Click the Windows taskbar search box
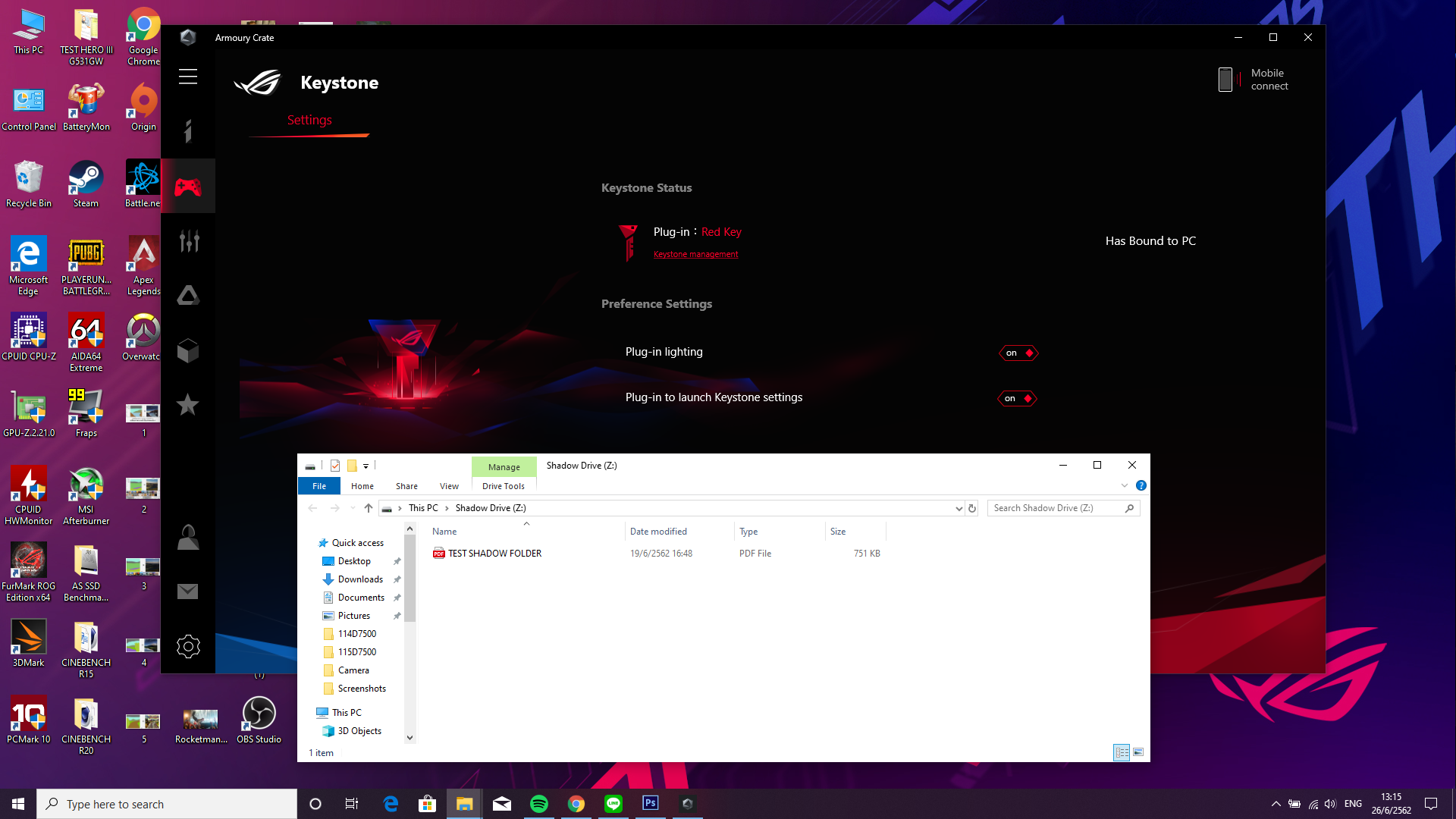Viewport: 1456px width, 819px height. coord(167,804)
